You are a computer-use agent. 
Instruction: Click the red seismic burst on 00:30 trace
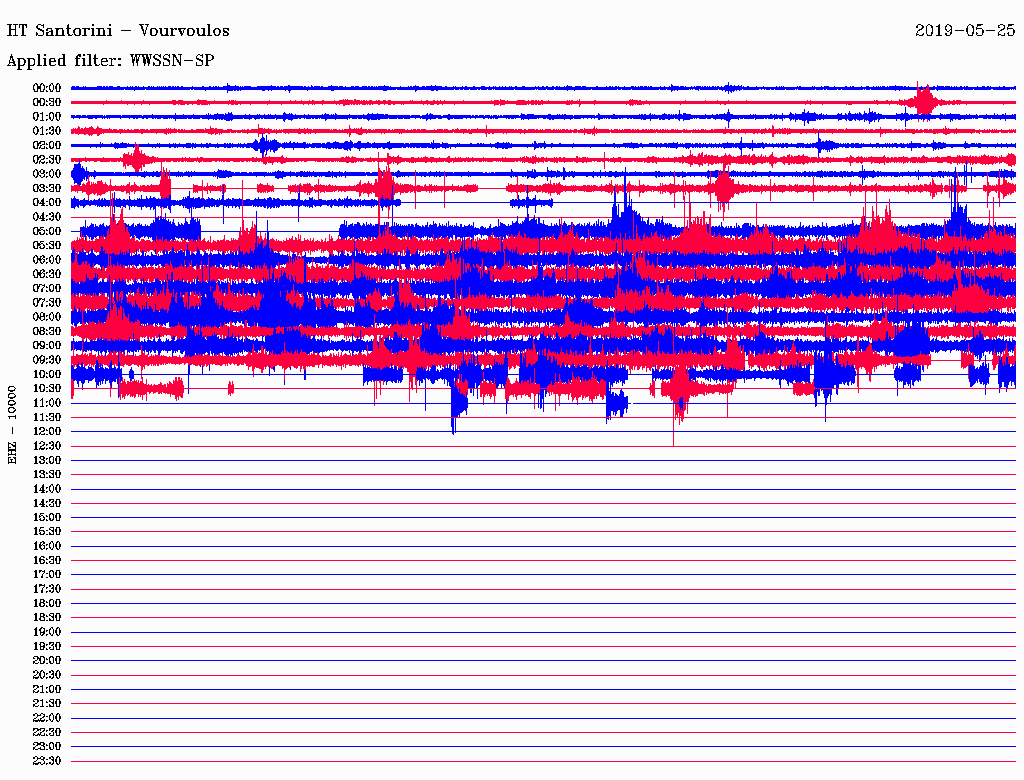923,101
